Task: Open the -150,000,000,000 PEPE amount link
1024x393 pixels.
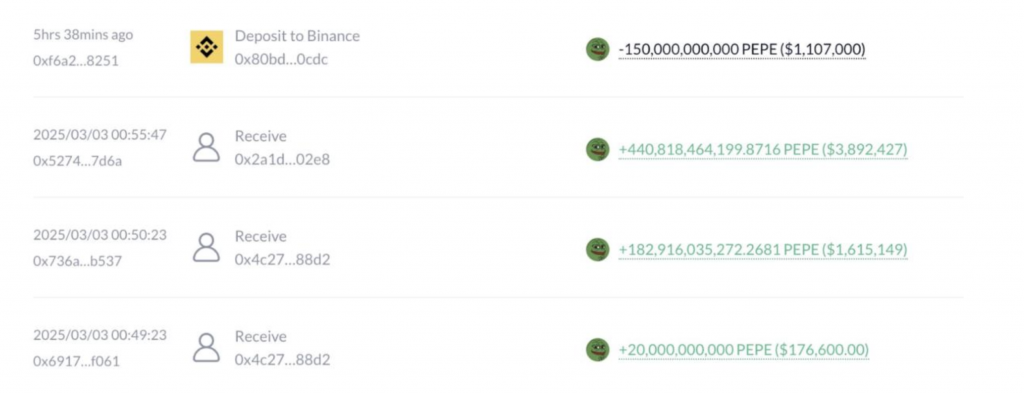Action: [742, 49]
